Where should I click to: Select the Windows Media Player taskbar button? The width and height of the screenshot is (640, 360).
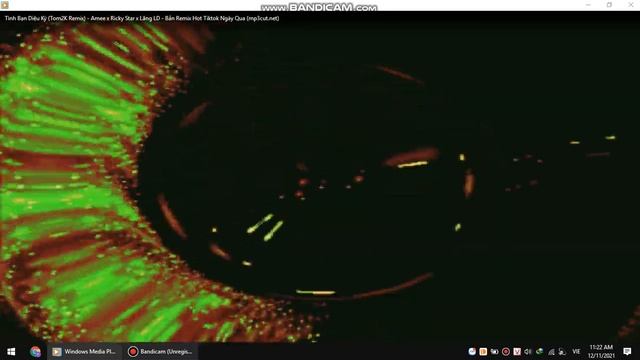tap(84, 351)
